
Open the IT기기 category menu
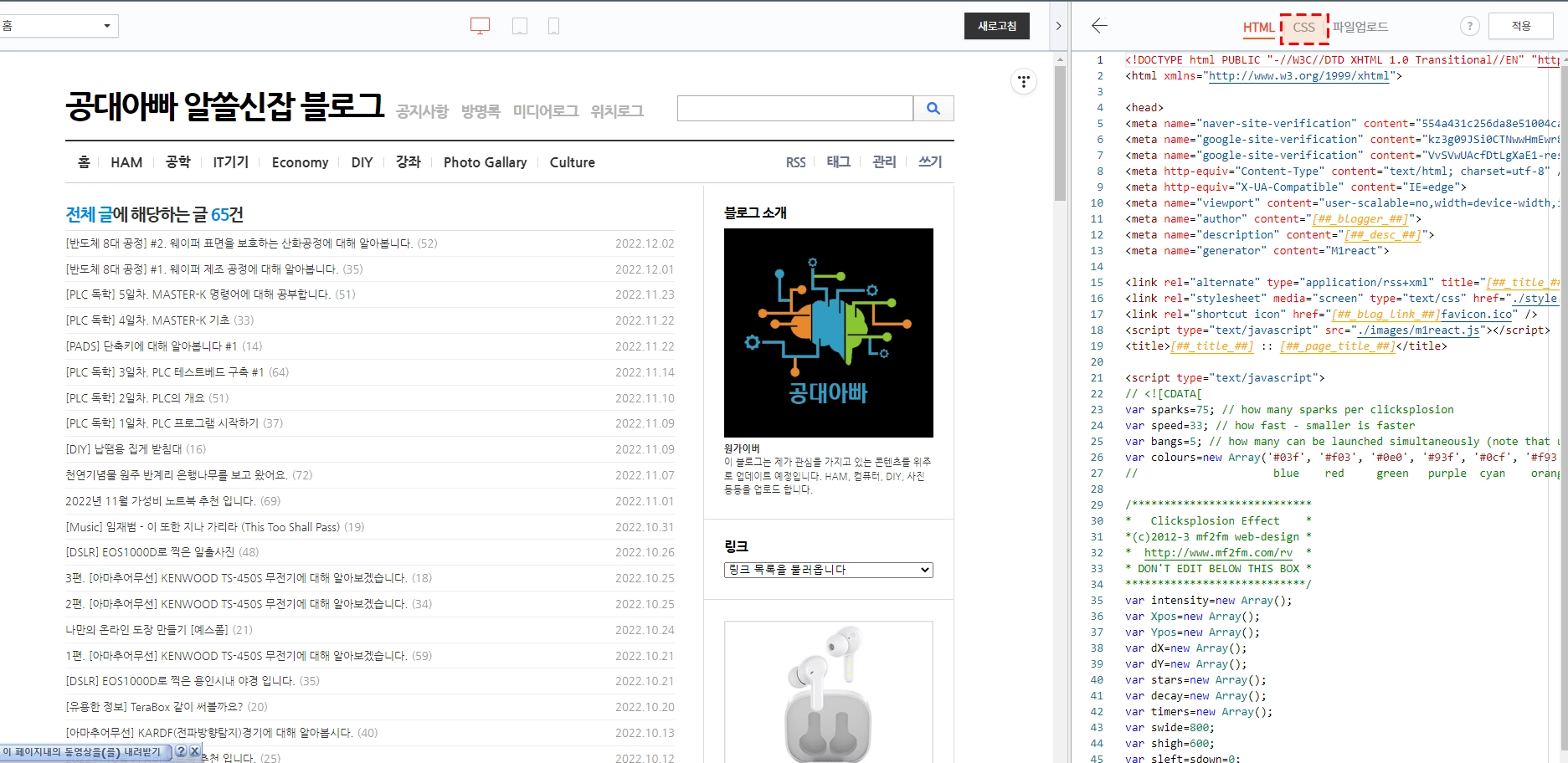pyautogui.click(x=230, y=161)
